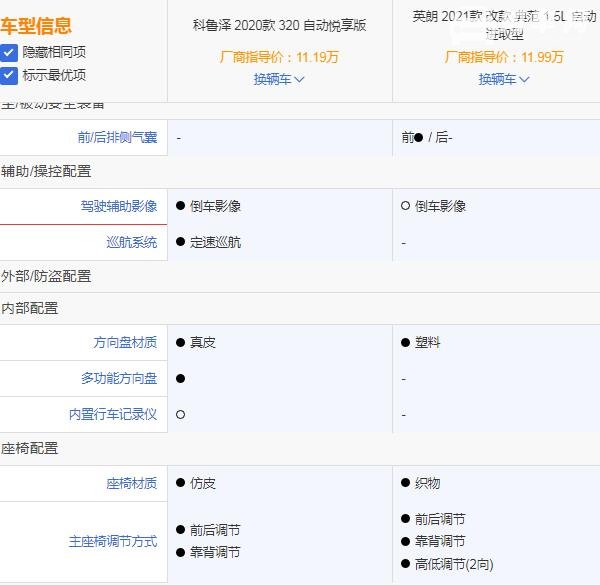
Task: Toggle the 标示最优项 checkbox
Action: tap(8, 75)
